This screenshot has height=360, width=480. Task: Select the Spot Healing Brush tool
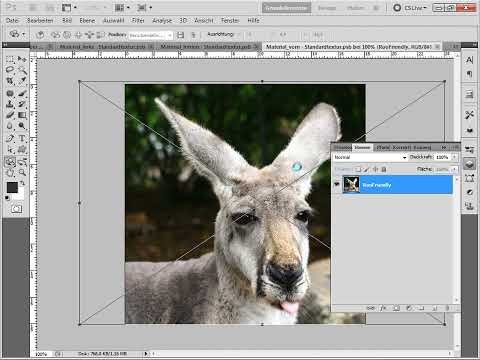coord(10,93)
